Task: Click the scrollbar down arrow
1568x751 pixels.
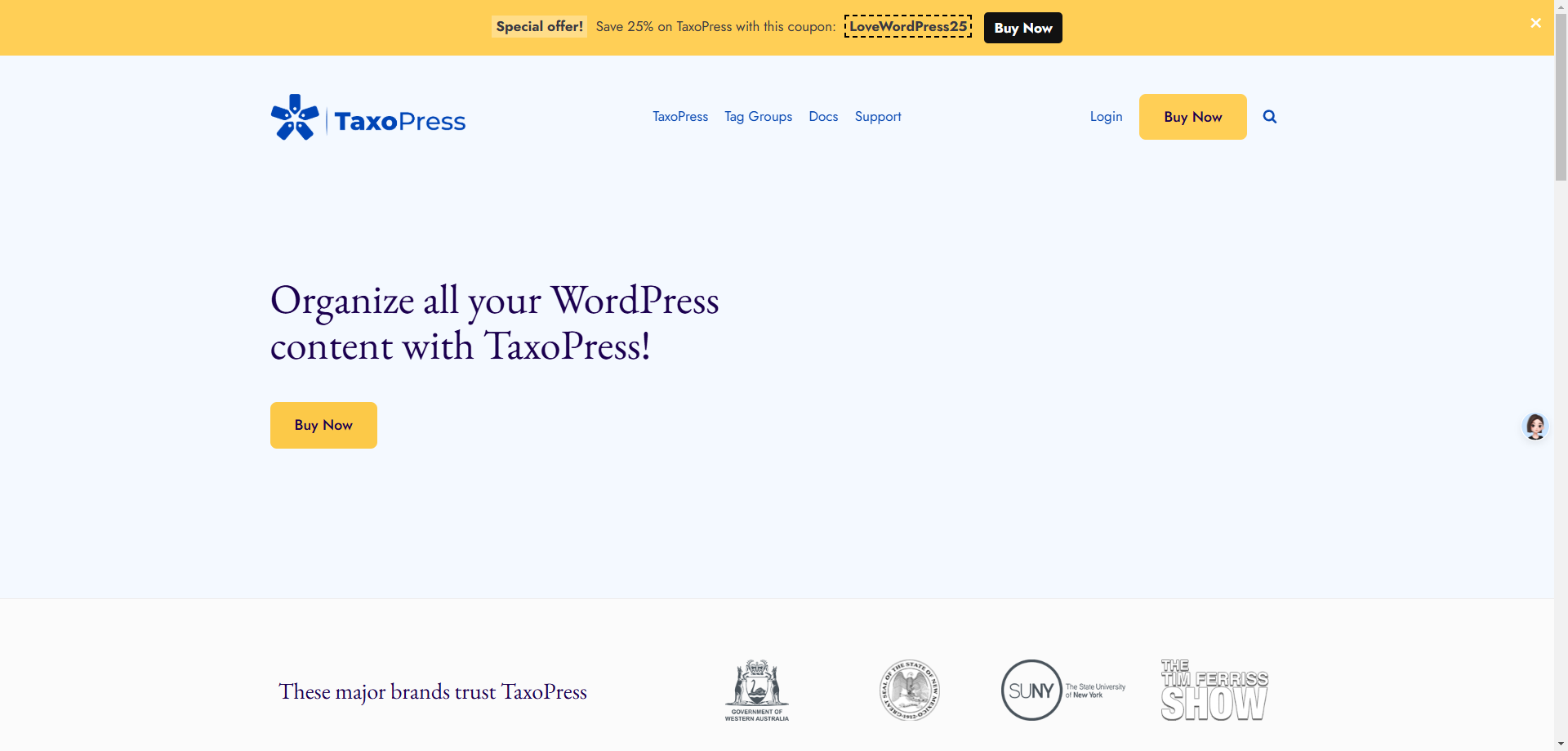Action: 1561,744
